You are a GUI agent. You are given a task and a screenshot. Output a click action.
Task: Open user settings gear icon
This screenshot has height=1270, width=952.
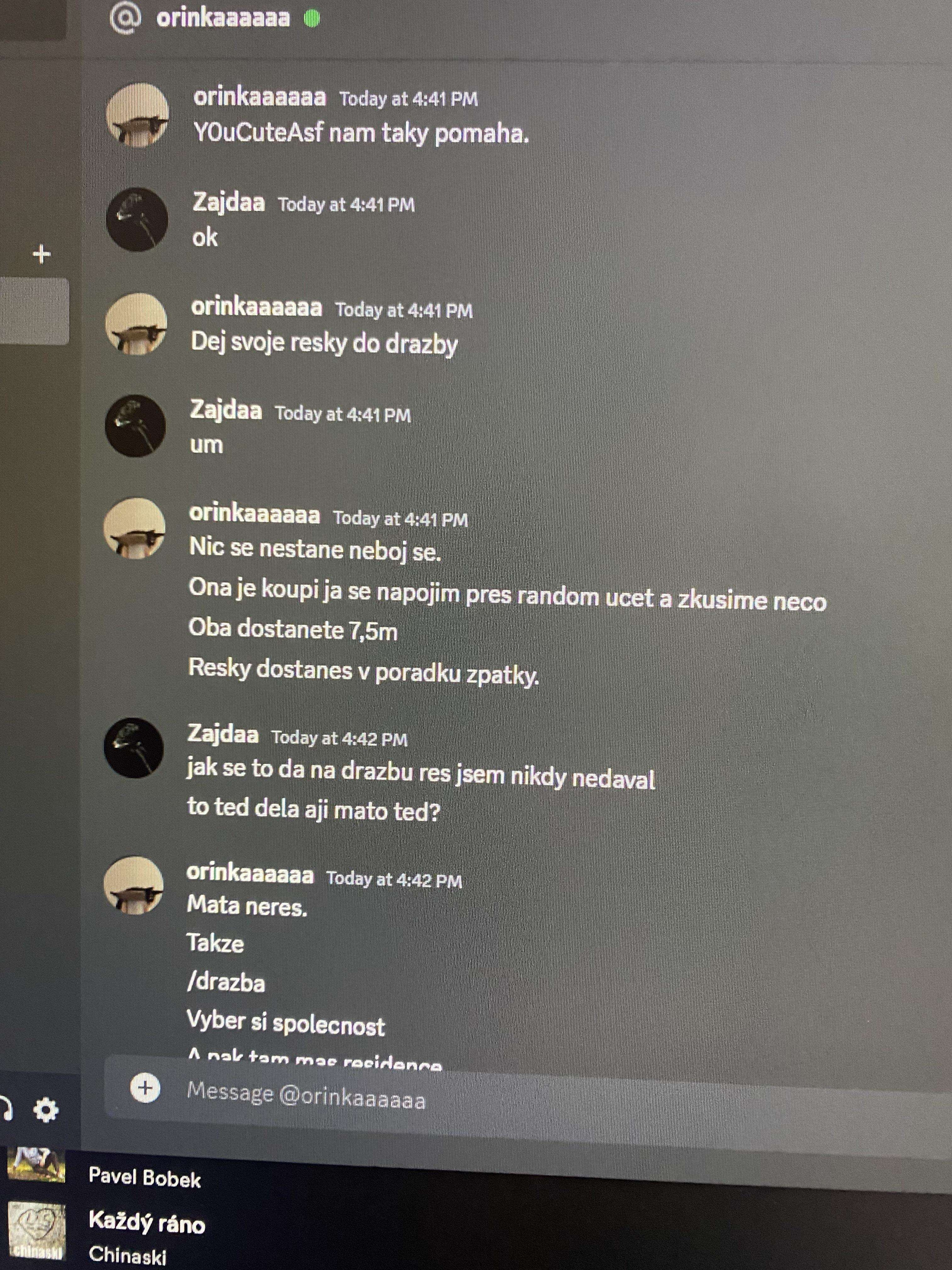46,1109
